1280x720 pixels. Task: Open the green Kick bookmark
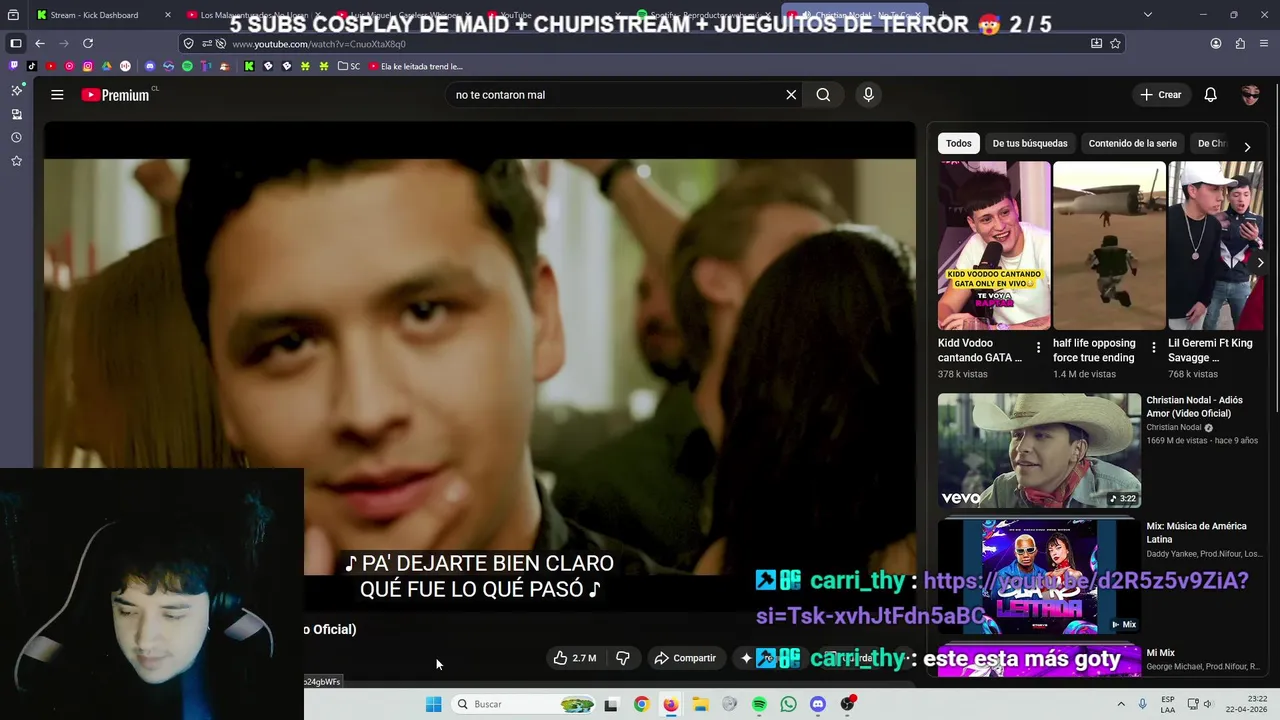(249, 66)
